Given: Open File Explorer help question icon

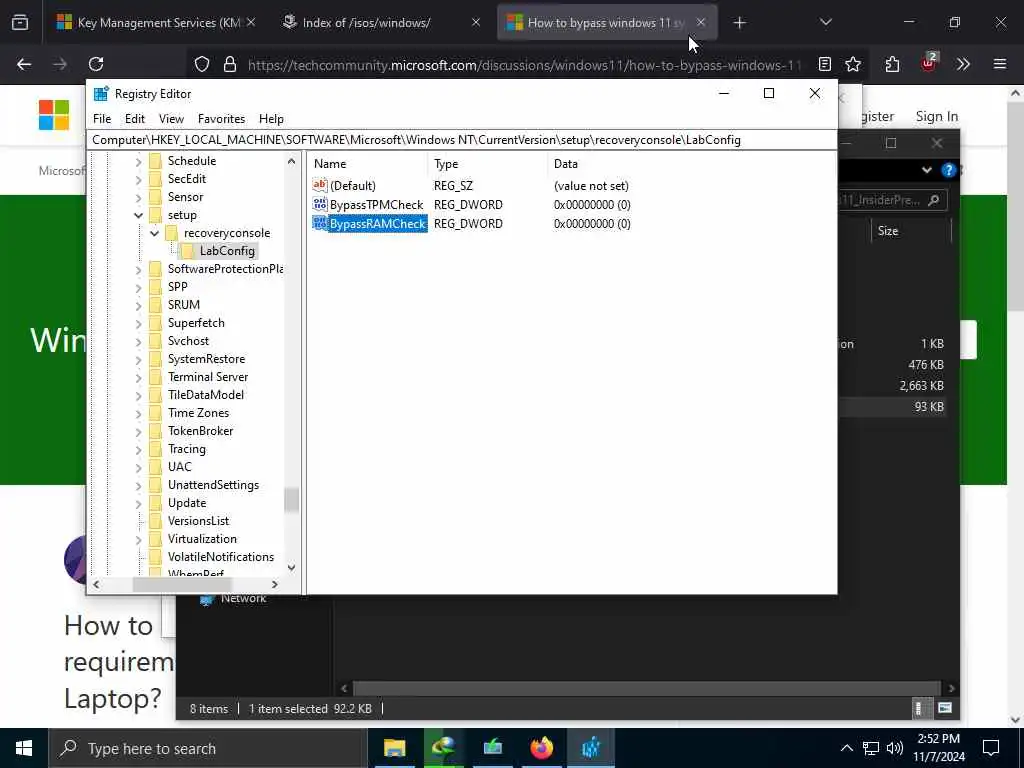Looking at the screenshot, I should coord(948,170).
